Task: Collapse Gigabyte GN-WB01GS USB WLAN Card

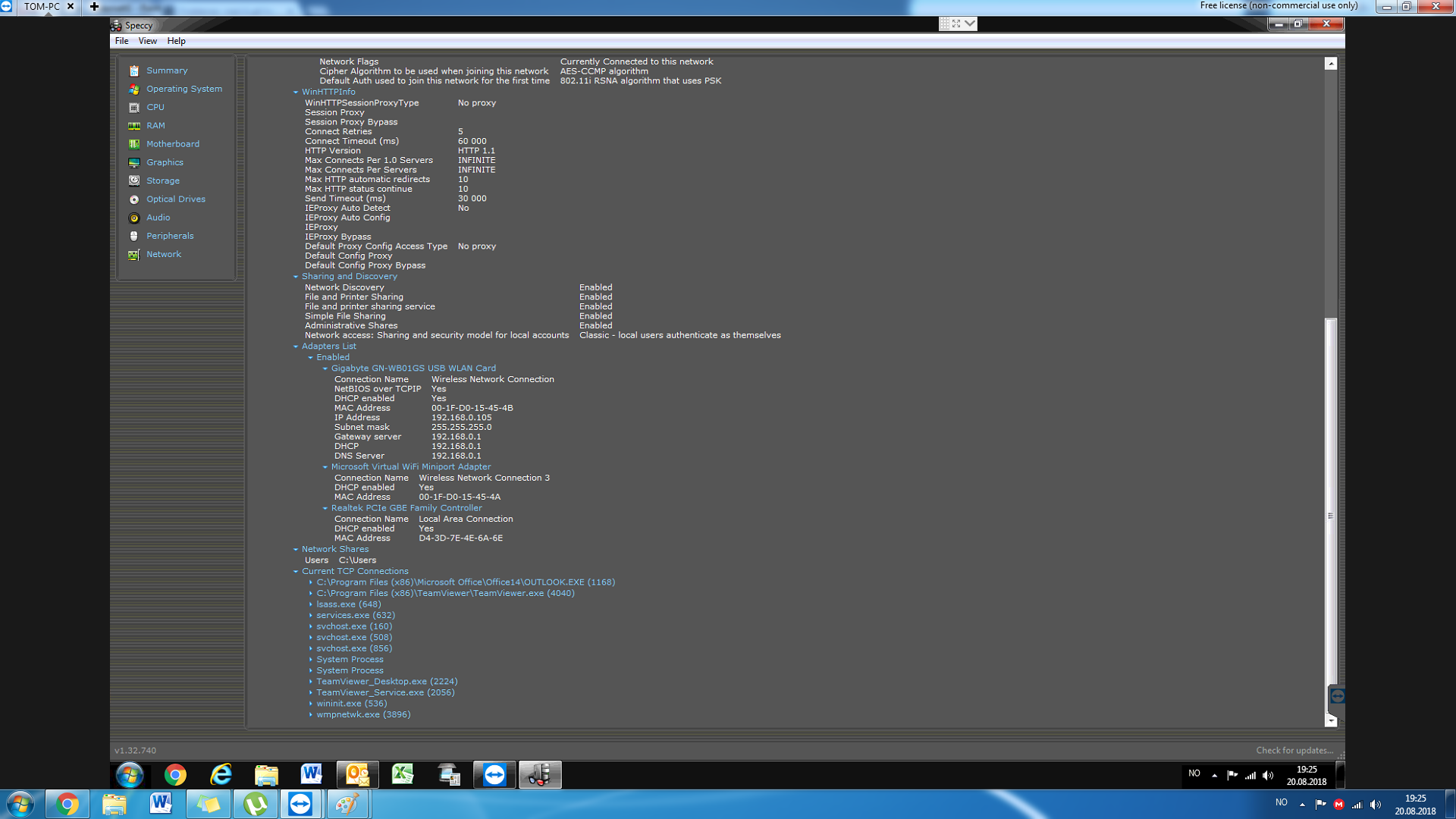Action: click(325, 369)
